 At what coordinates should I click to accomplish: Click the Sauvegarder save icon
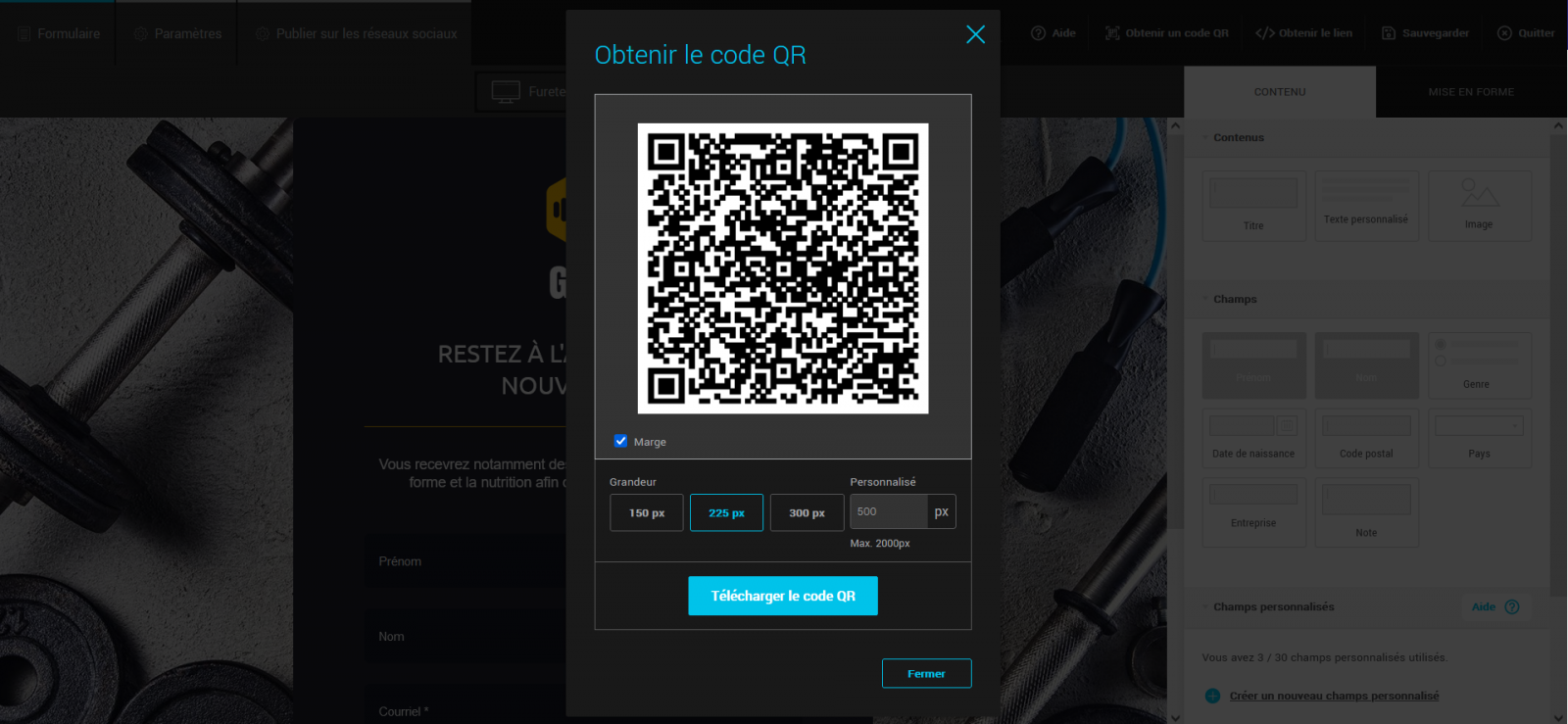click(x=1389, y=33)
